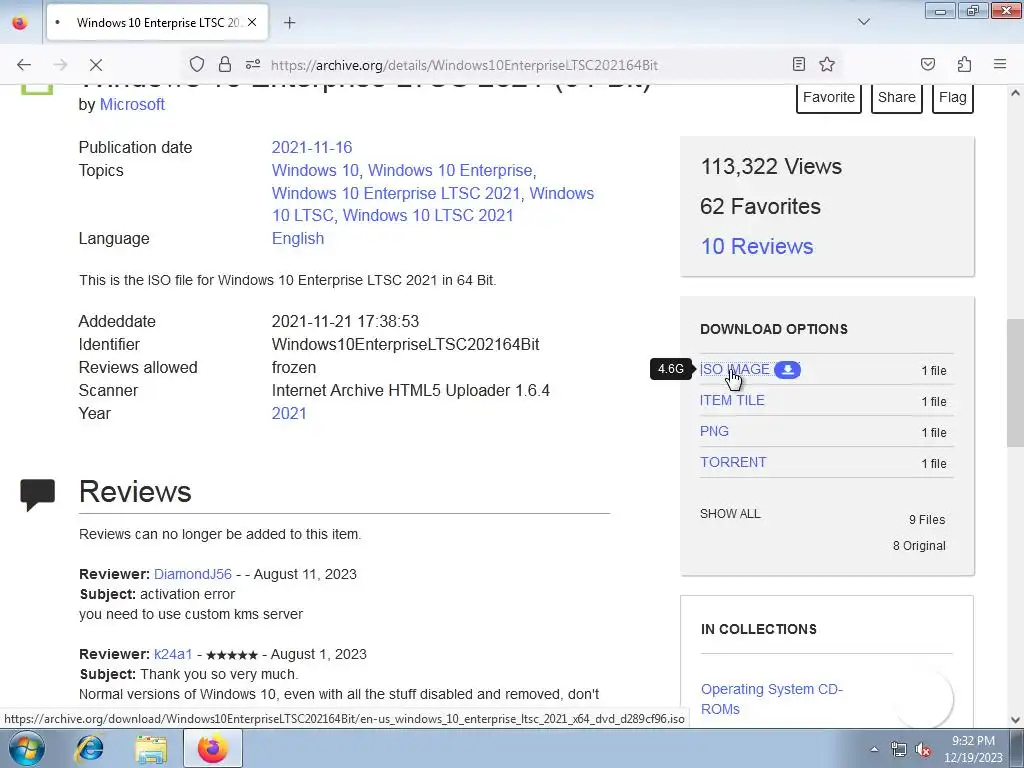Launch Internet Explorer from the taskbar
The width and height of the screenshot is (1024, 768).
point(89,748)
